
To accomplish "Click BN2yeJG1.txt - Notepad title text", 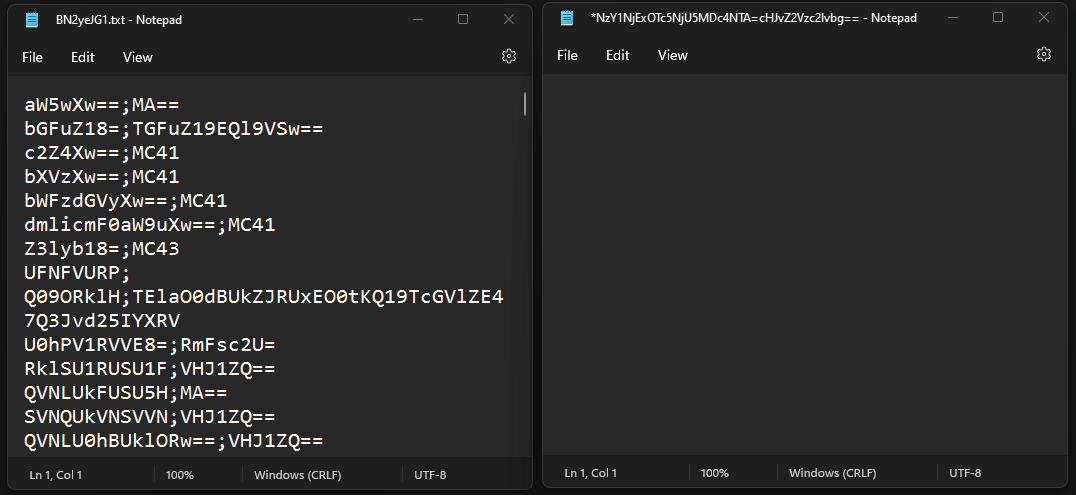I will click(119, 20).
